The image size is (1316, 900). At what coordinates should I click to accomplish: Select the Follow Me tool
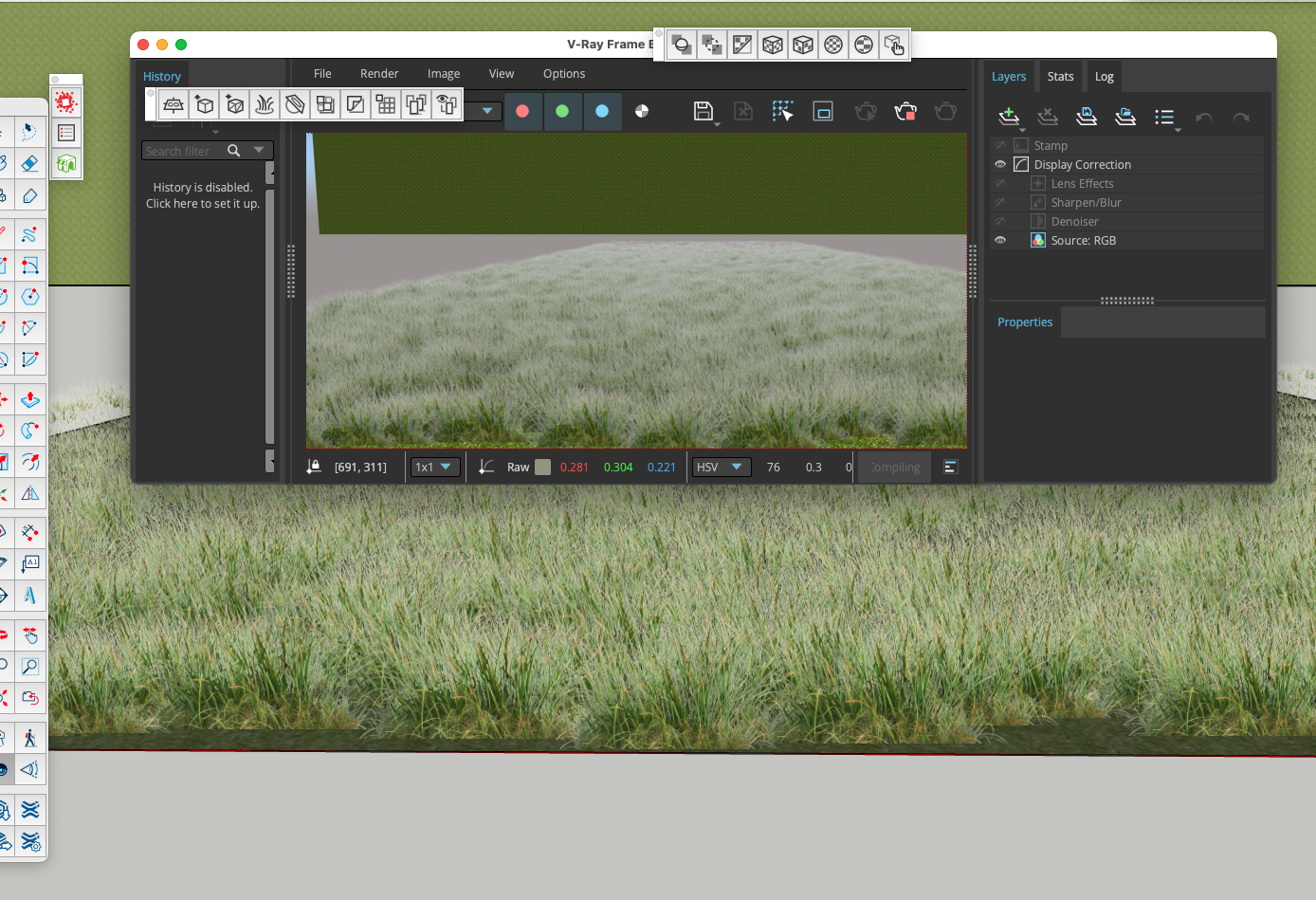coord(30,431)
